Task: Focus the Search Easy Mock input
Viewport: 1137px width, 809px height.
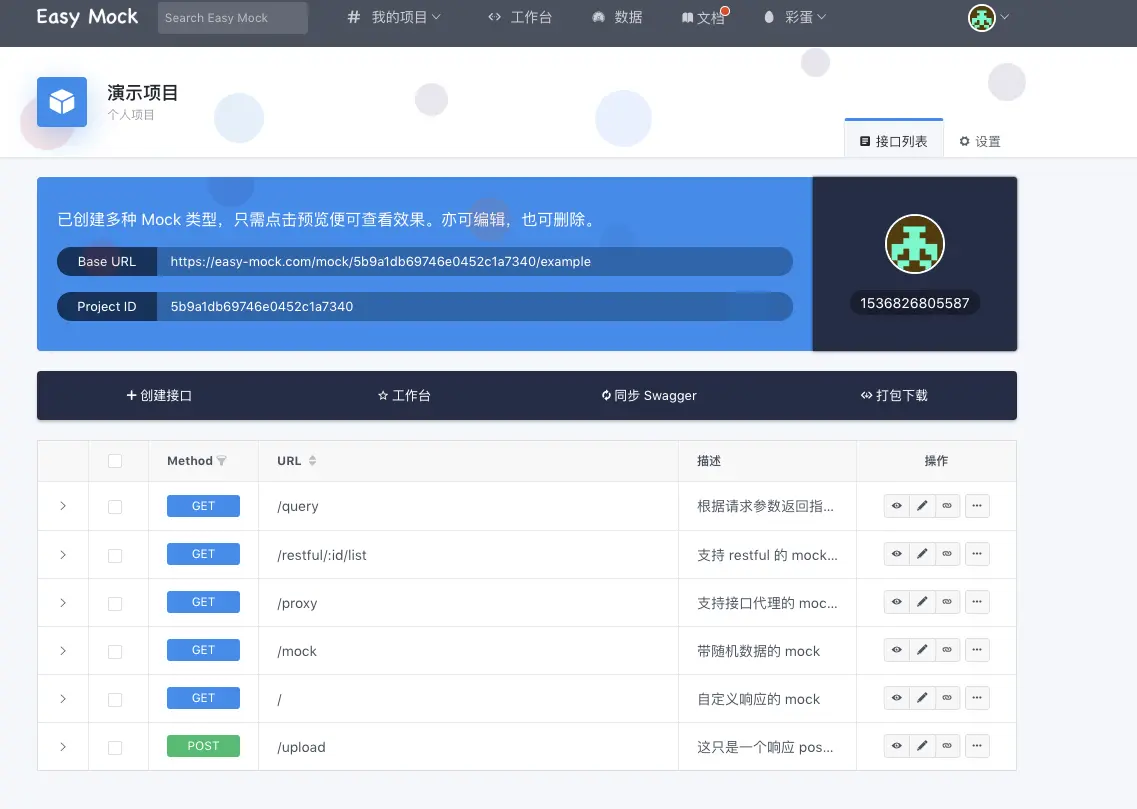Action: click(233, 17)
